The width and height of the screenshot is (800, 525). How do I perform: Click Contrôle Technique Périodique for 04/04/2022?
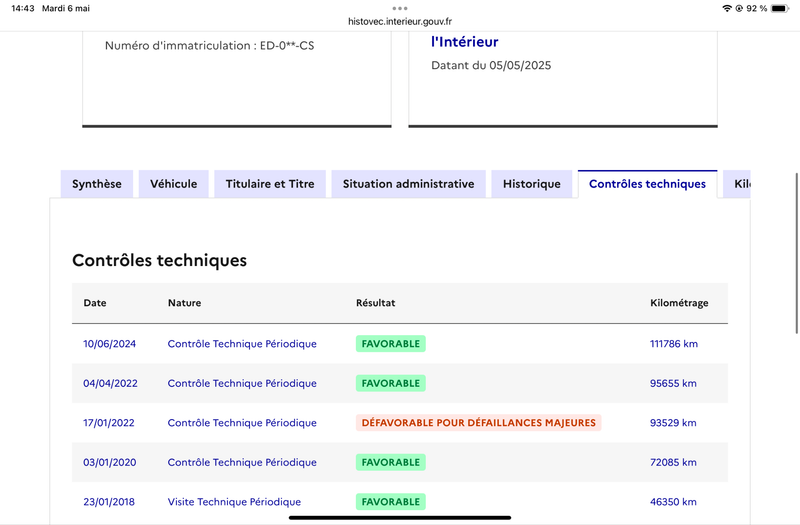click(x=242, y=383)
